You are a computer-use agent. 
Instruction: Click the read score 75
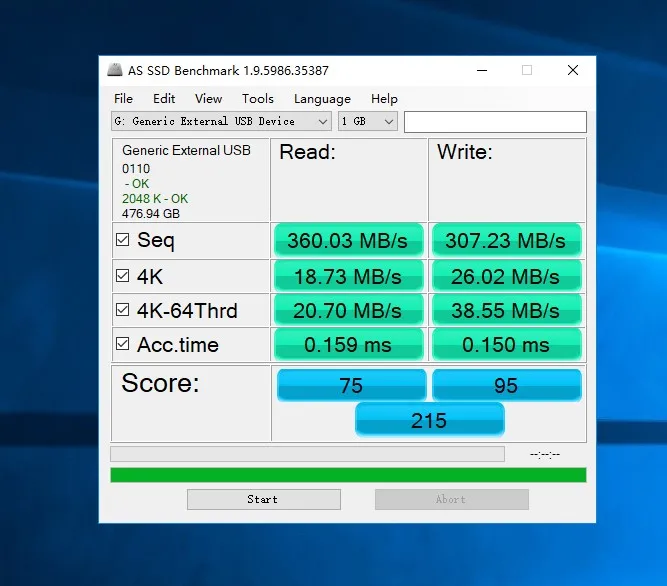(x=351, y=385)
